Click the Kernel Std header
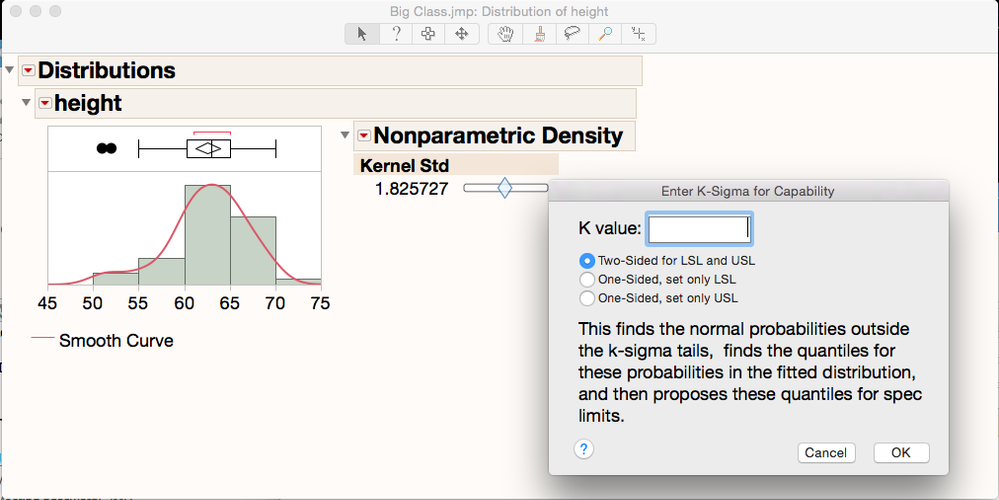The width and height of the screenshot is (999, 500). (405, 166)
